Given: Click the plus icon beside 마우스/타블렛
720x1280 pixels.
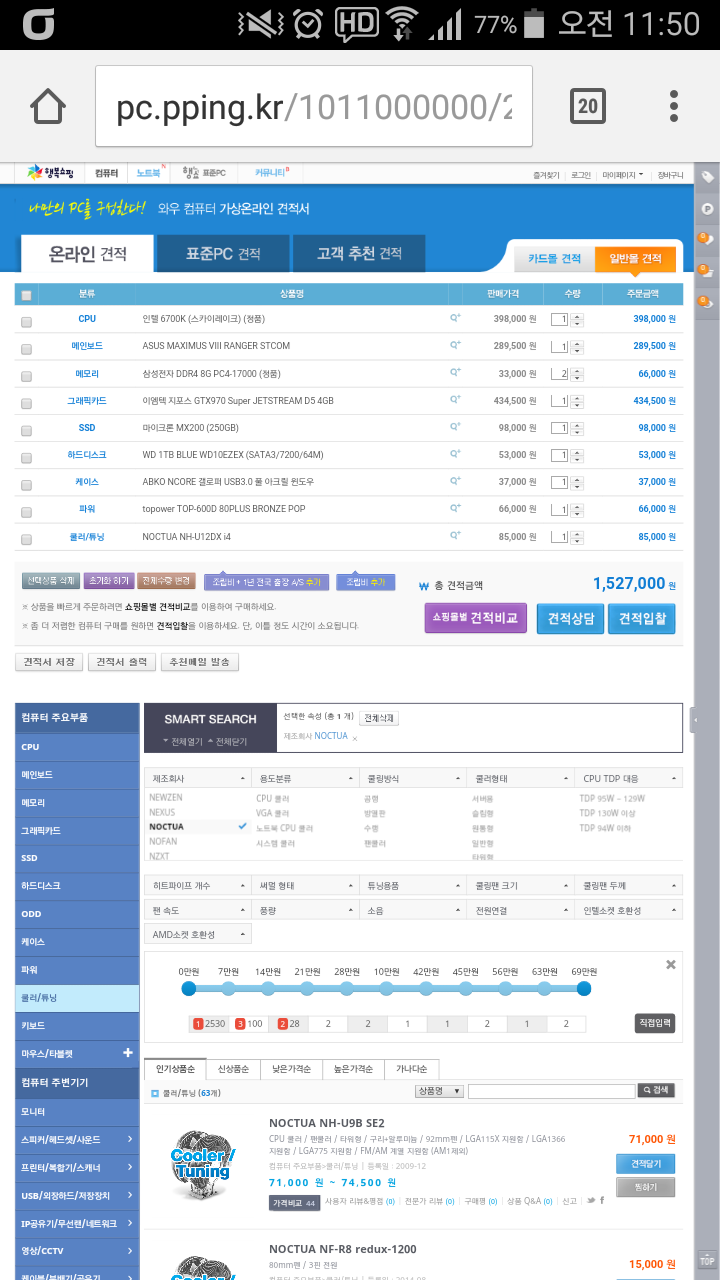Looking at the screenshot, I should pos(128,1053).
